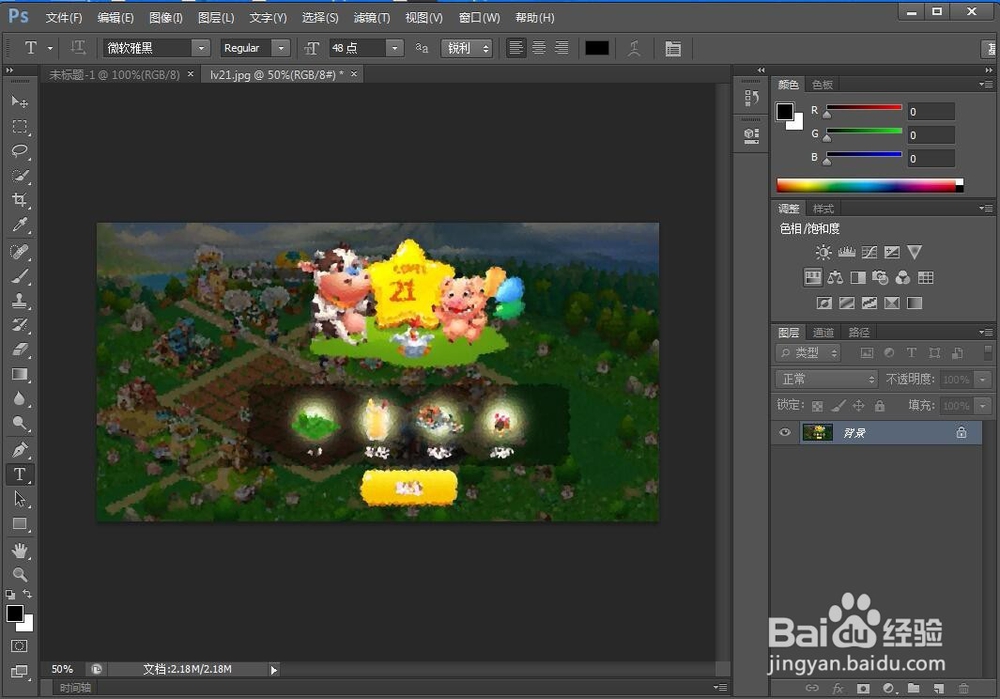
Task: Open the 滤镜(T) menu
Action: pyautogui.click(x=372, y=18)
